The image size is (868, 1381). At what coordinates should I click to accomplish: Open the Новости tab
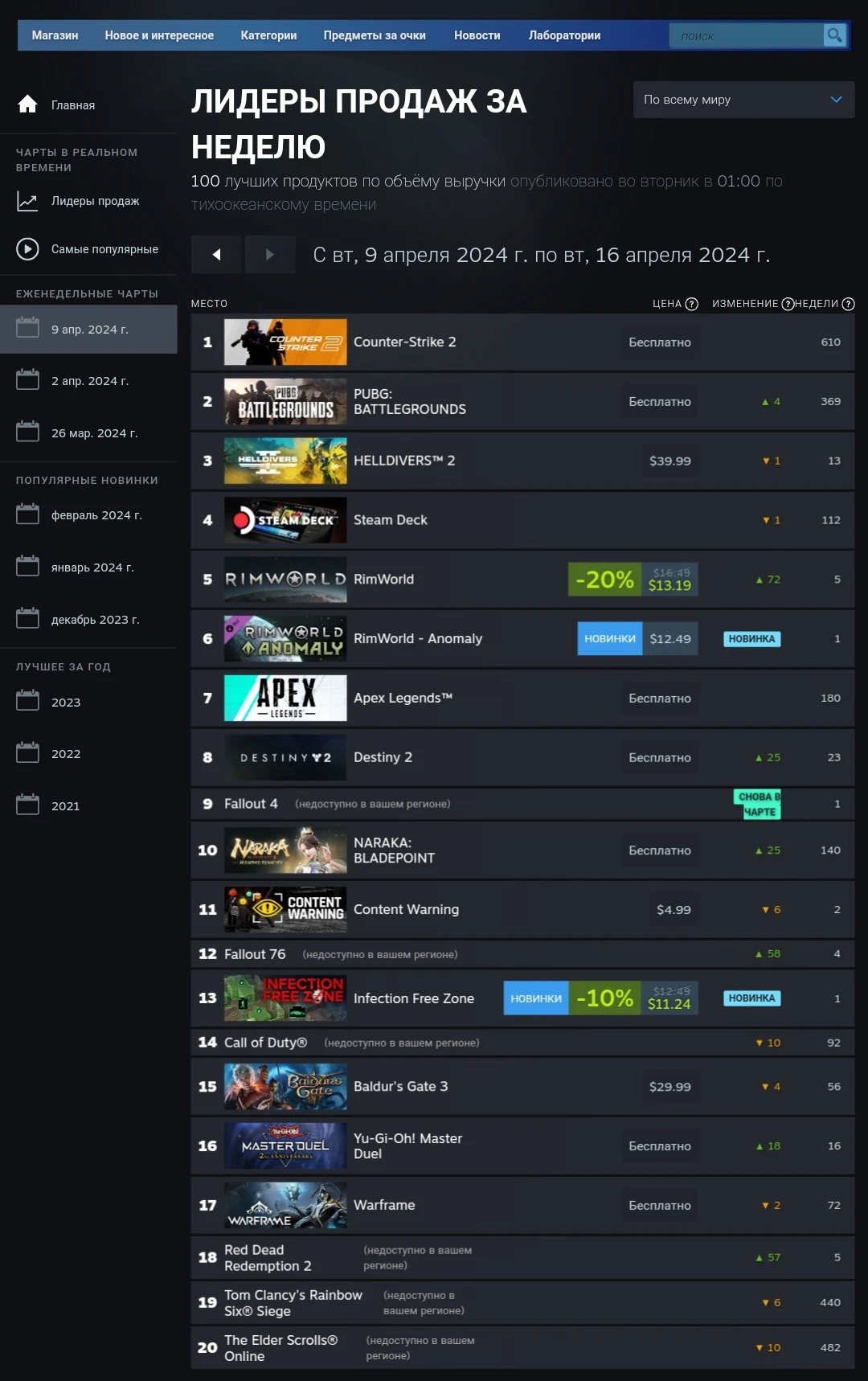pos(477,35)
